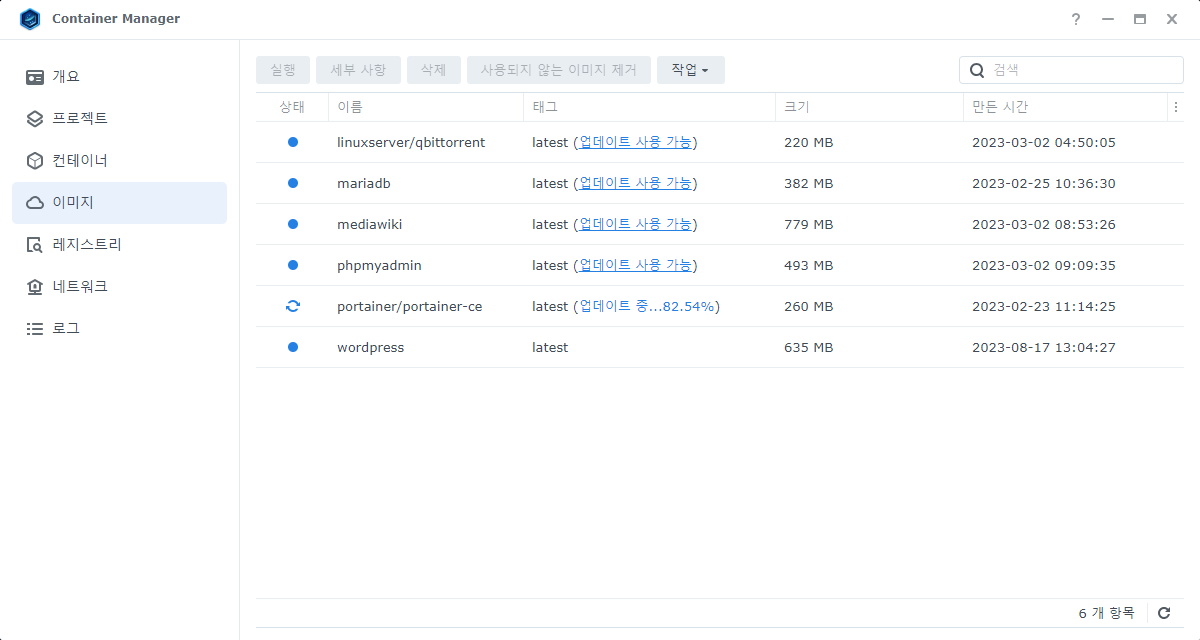This screenshot has height=640, width=1200.
Task: Select the portainer/portainer-ce image name
Action: [410, 306]
